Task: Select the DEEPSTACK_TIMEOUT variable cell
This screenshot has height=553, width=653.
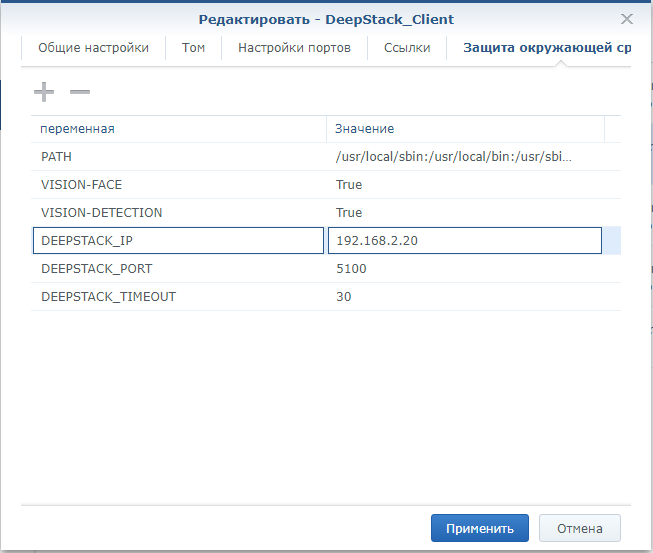Action: click(179, 296)
